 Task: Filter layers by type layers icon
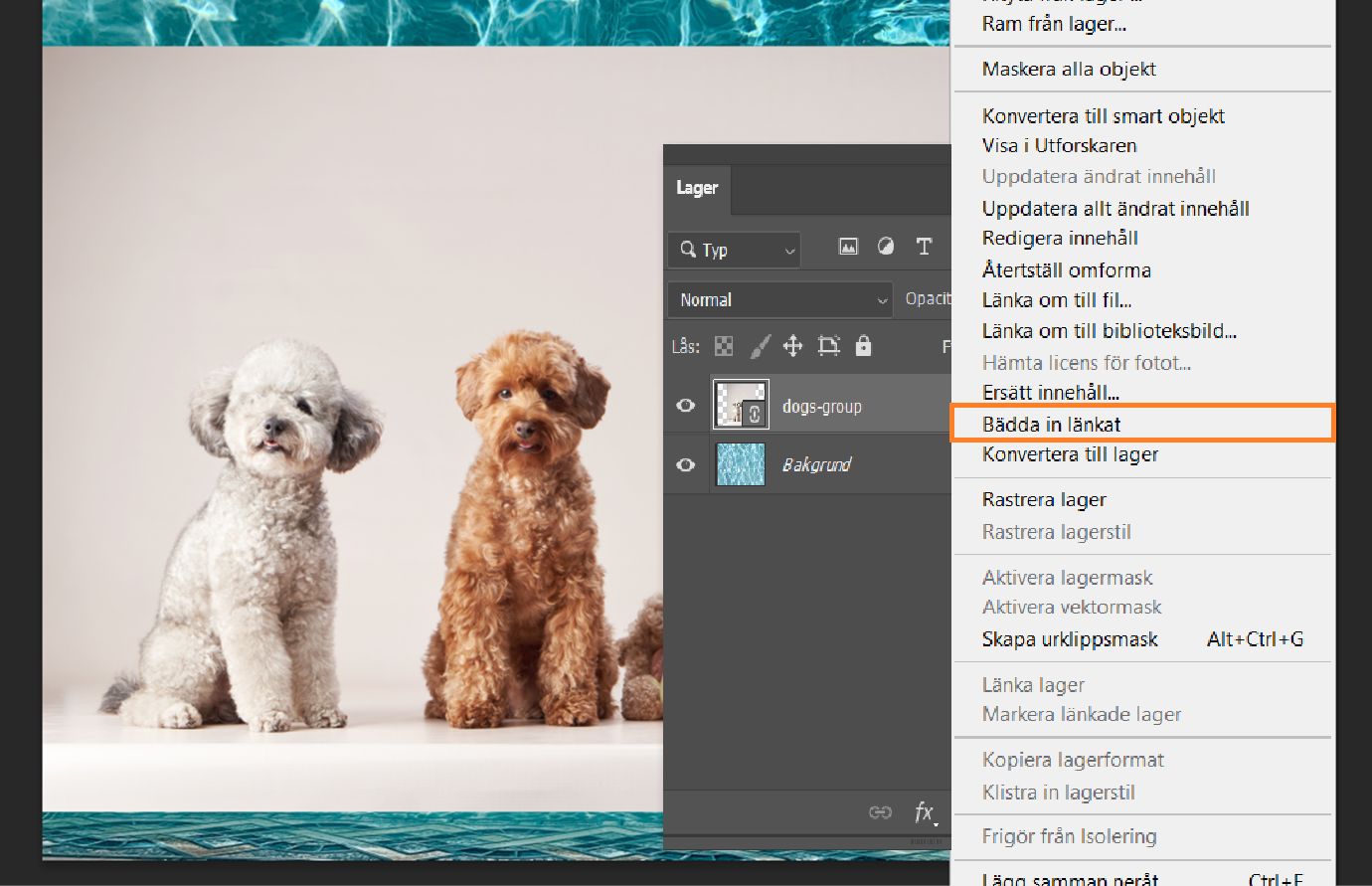click(x=923, y=247)
